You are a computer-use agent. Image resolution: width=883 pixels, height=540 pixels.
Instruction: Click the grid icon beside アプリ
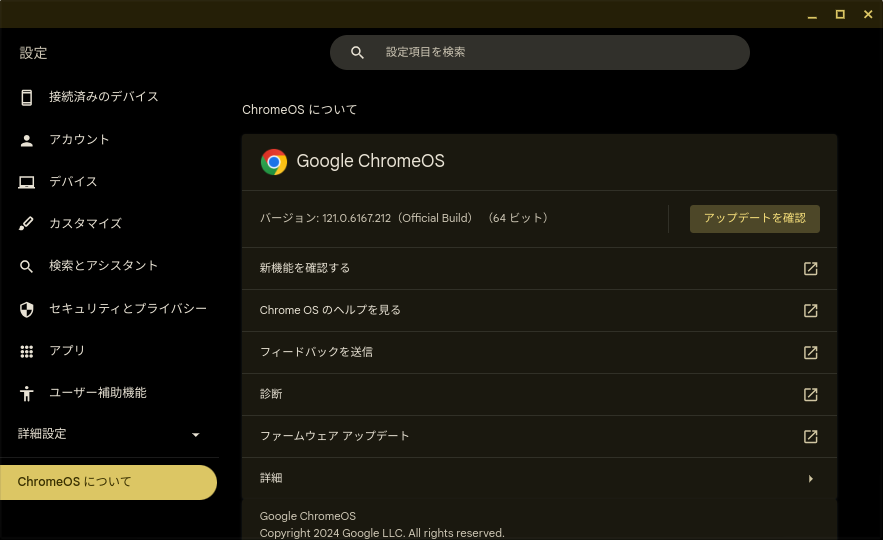(x=26, y=351)
